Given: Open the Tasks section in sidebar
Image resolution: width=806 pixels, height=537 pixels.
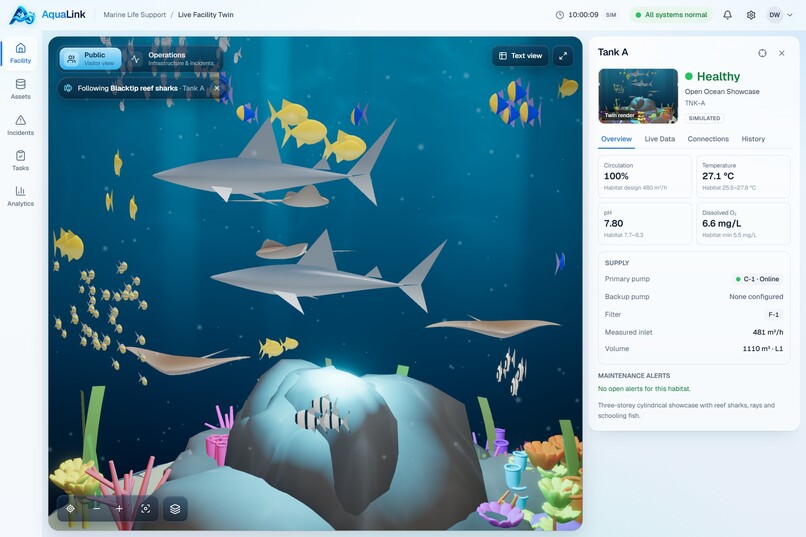Looking at the screenshot, I should click(x=21, y=160).
